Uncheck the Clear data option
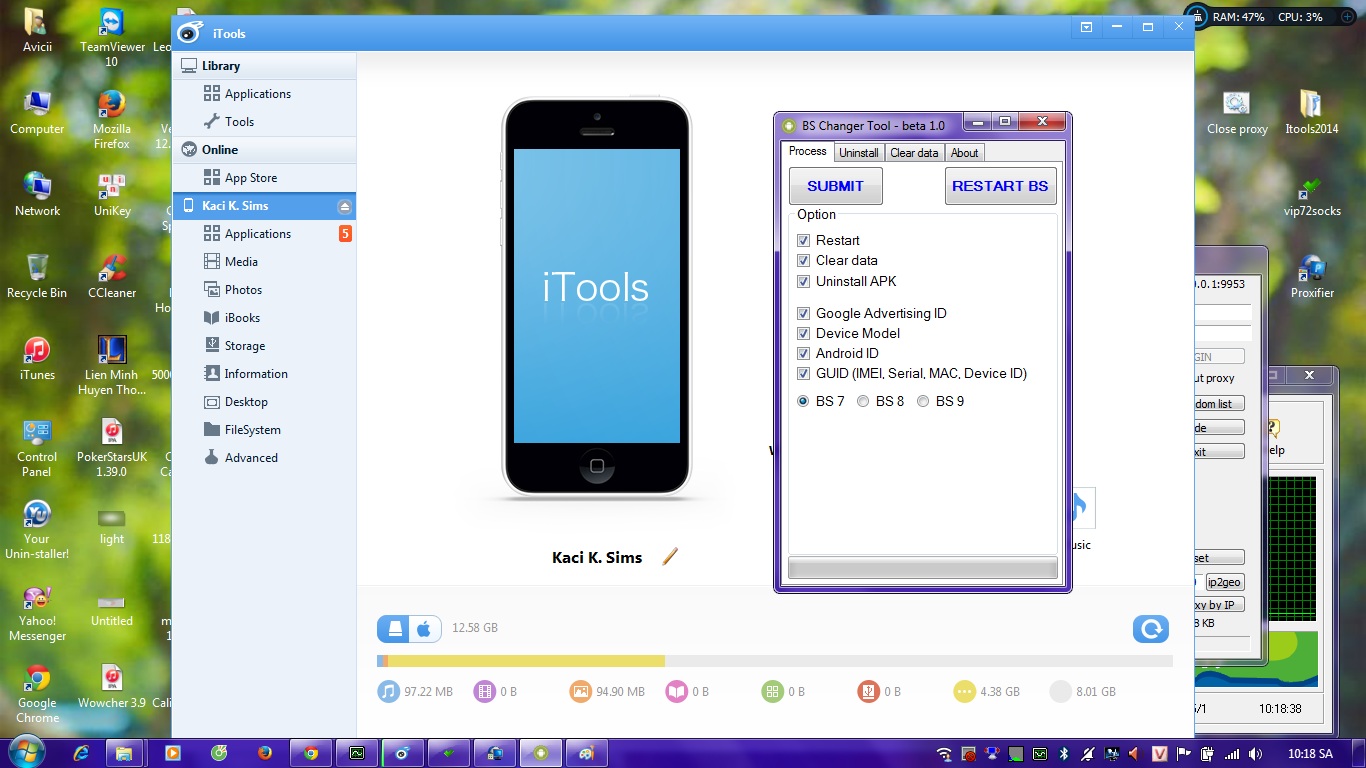Screen dimensions: 1366x768 [x=803, y=261]
